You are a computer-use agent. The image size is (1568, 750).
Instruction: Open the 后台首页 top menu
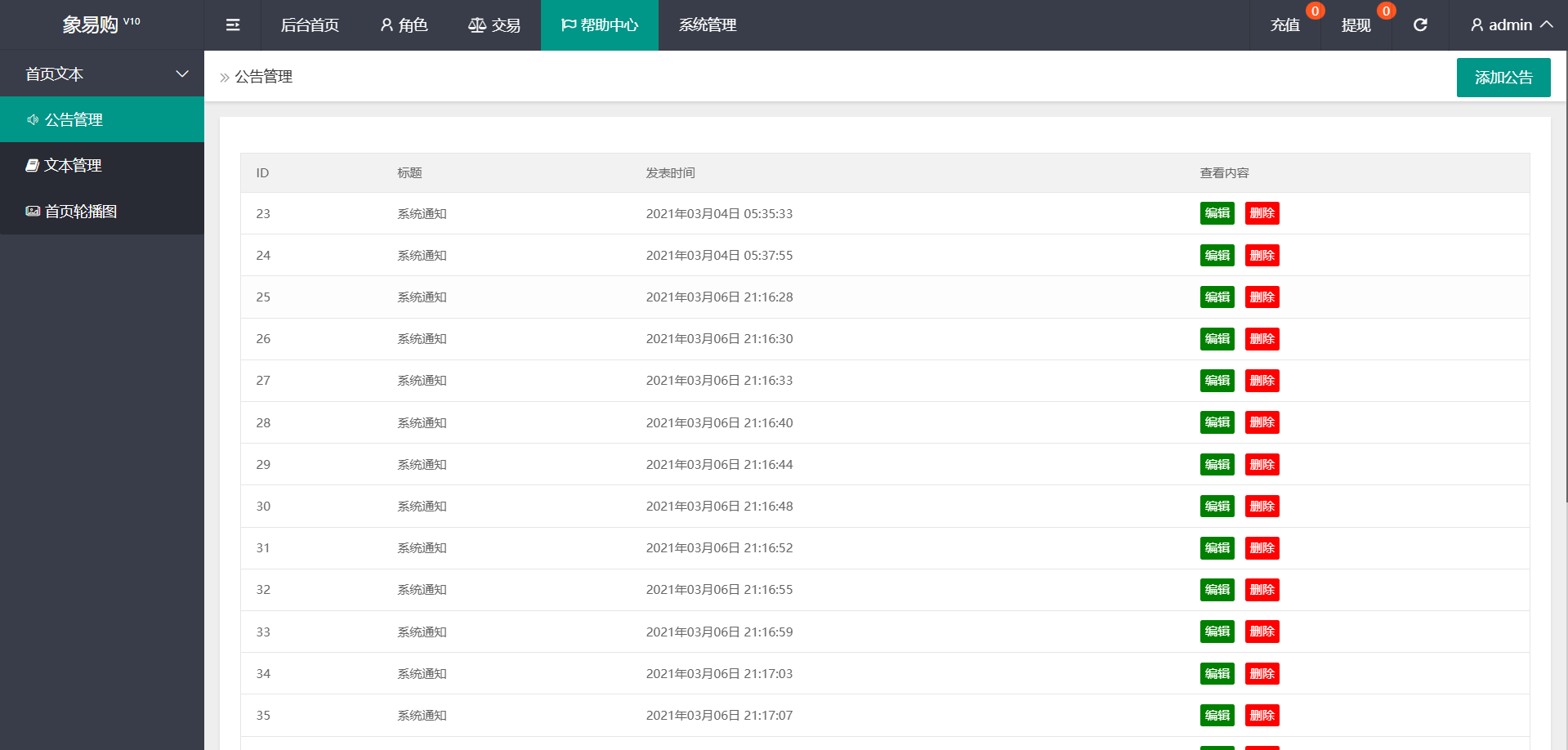(x=310, y=25)
